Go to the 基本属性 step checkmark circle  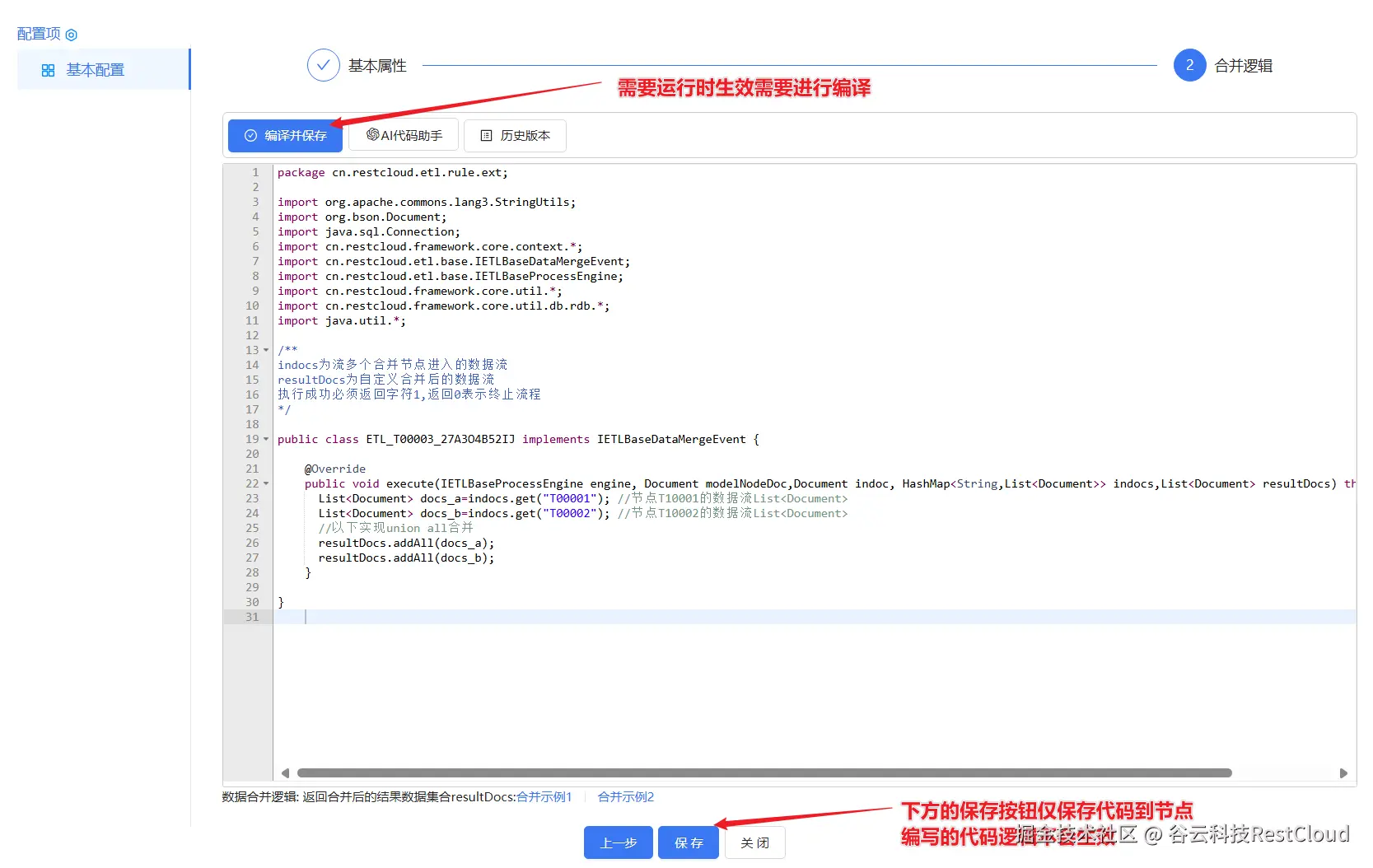pyautogui.click(x=323, y=65)
